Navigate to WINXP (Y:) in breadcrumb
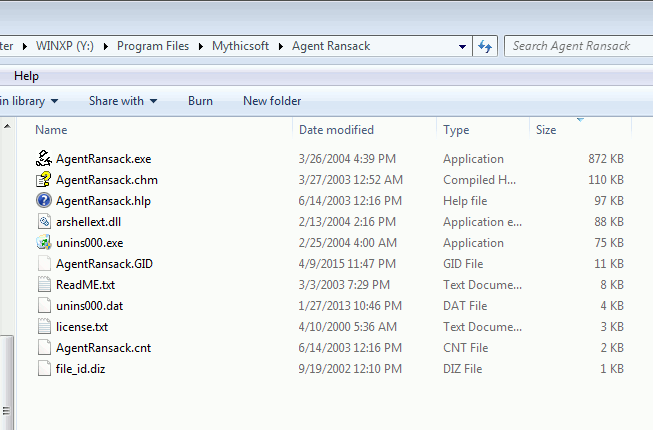The image size is (653, 430). click(65, 46)
